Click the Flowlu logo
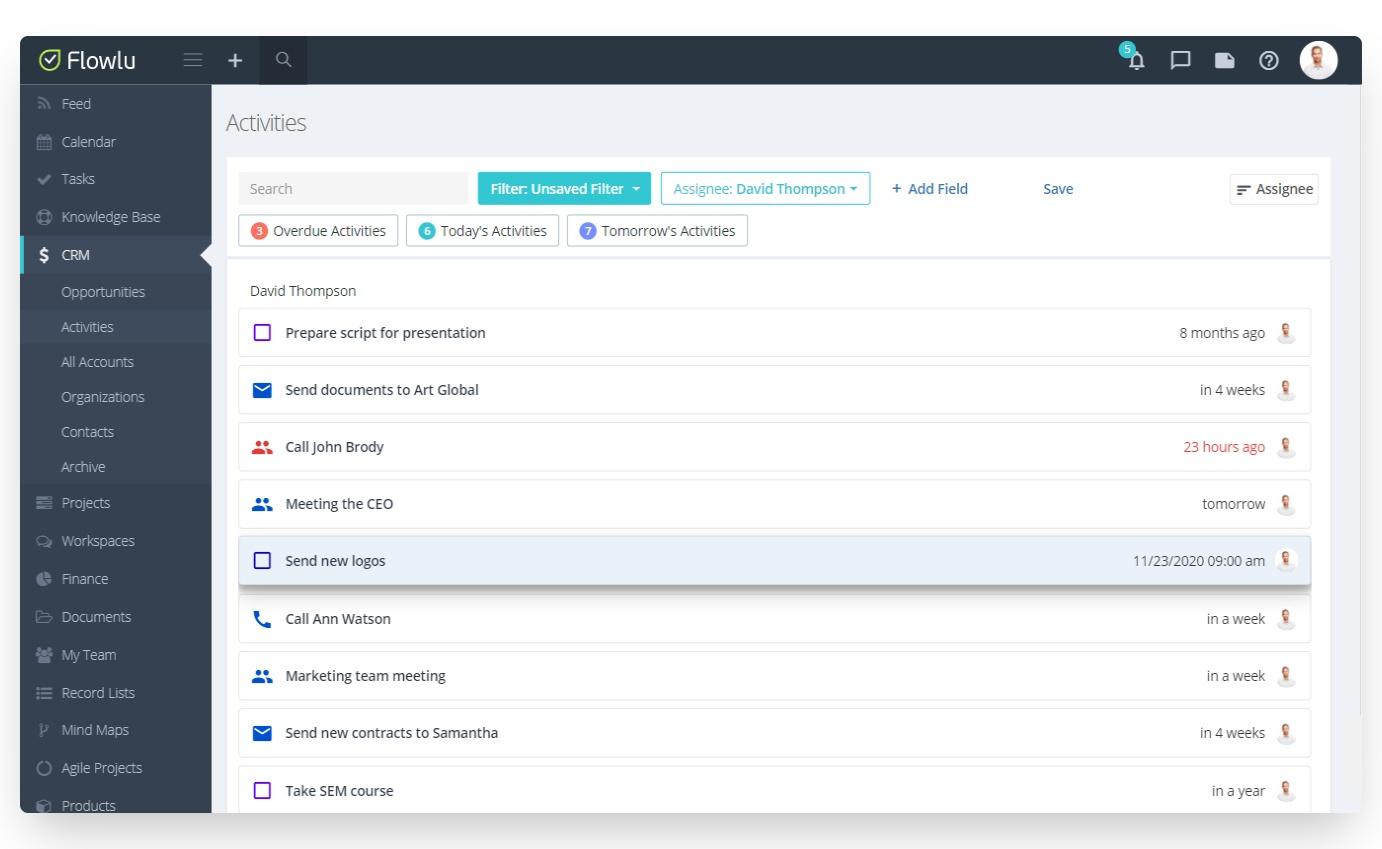This screenshot has height=849, width=1382. [87, 60]
